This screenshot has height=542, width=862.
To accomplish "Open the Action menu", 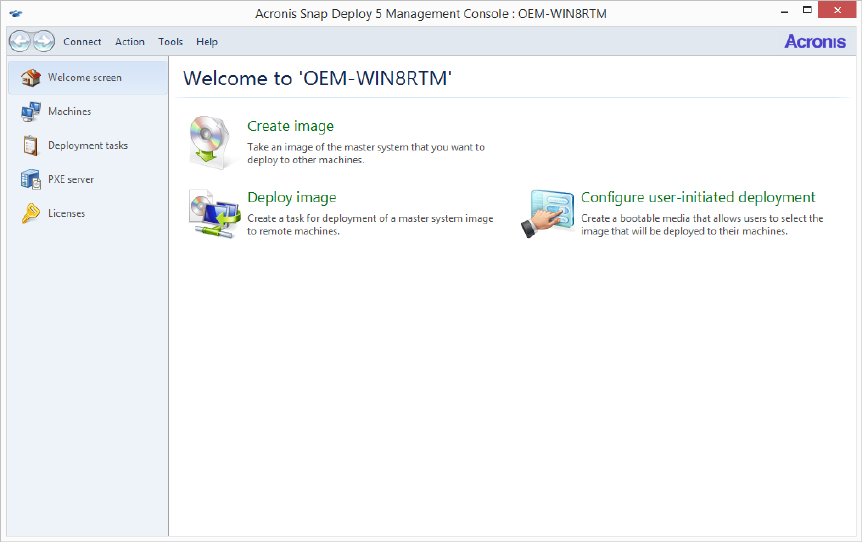I will (130, 42).
